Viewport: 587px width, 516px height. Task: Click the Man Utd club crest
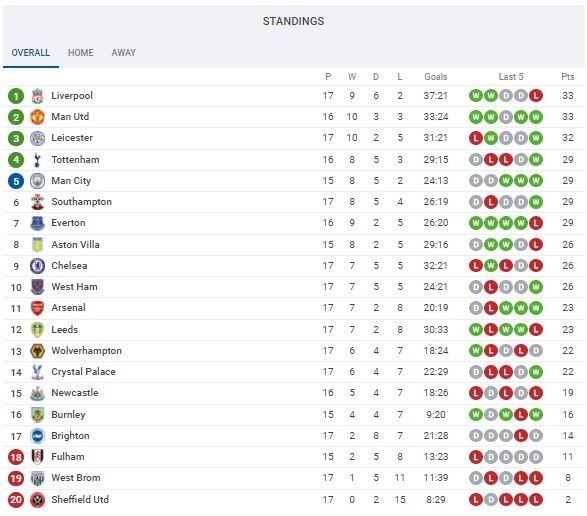37,117
